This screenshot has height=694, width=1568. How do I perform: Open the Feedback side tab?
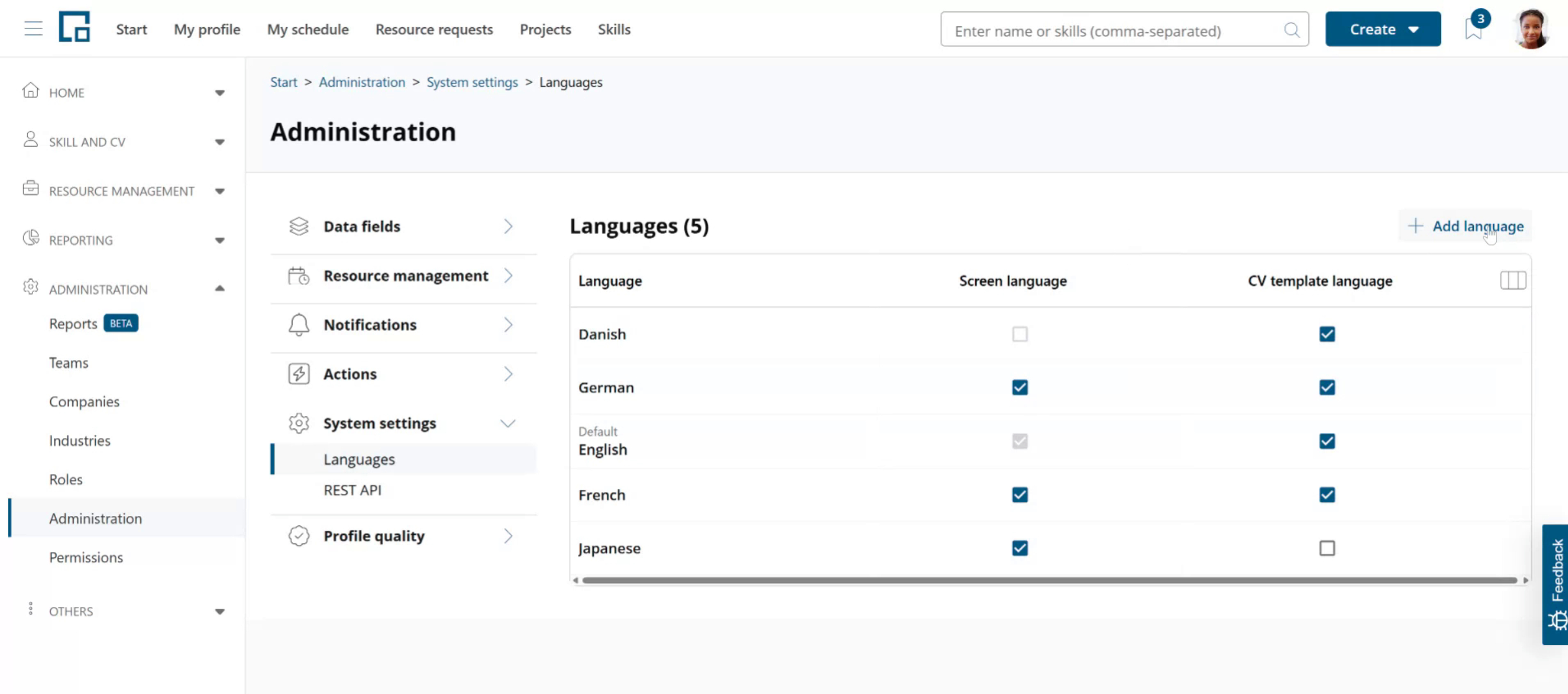[1556, 584]
